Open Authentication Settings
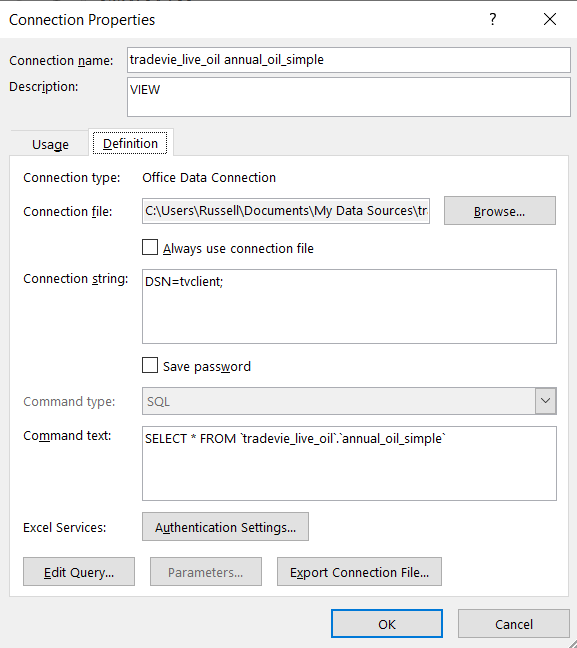Screen dimensions: 577x648 [225, 527]
